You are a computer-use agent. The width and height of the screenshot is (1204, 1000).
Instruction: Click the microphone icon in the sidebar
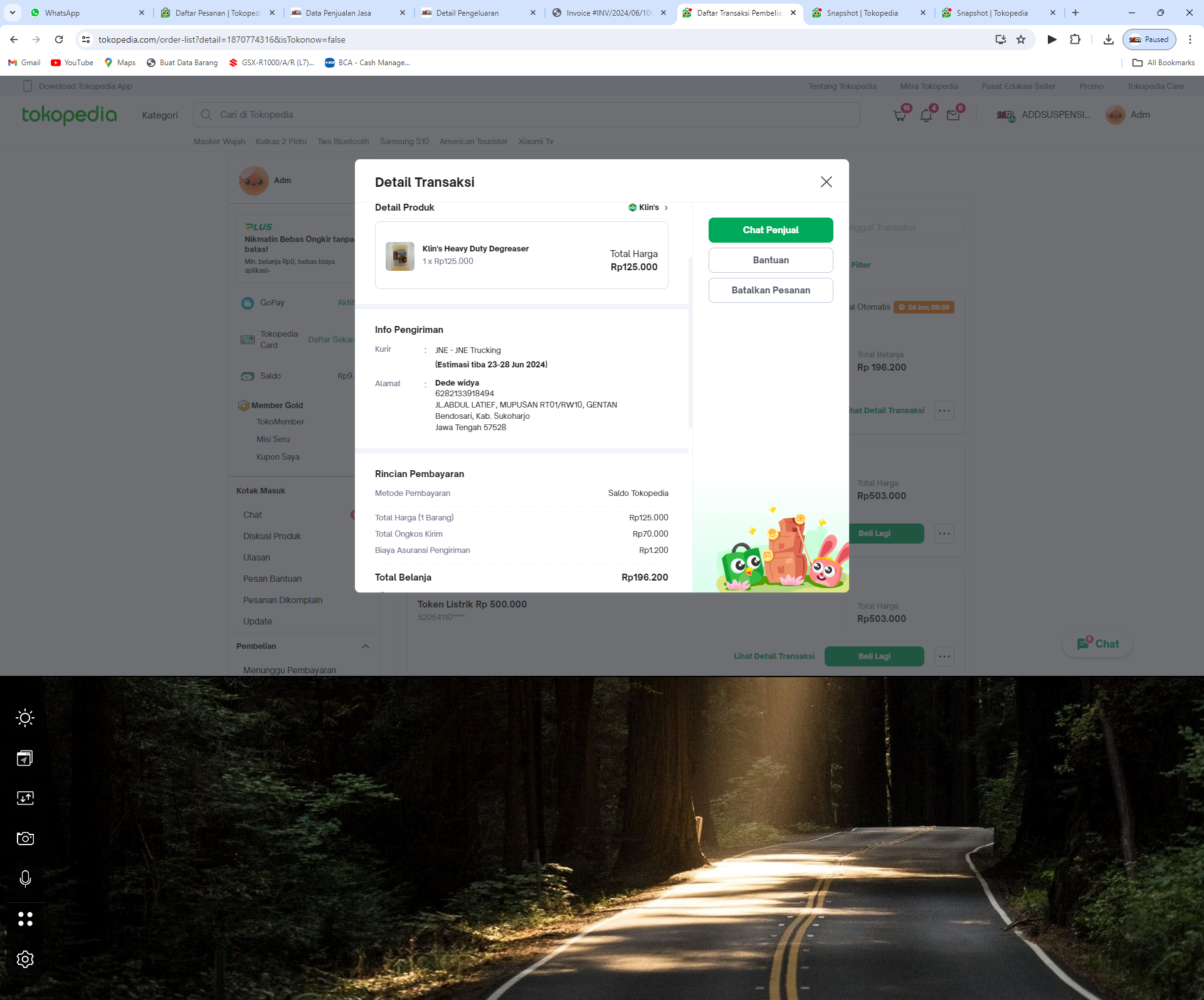25,878
